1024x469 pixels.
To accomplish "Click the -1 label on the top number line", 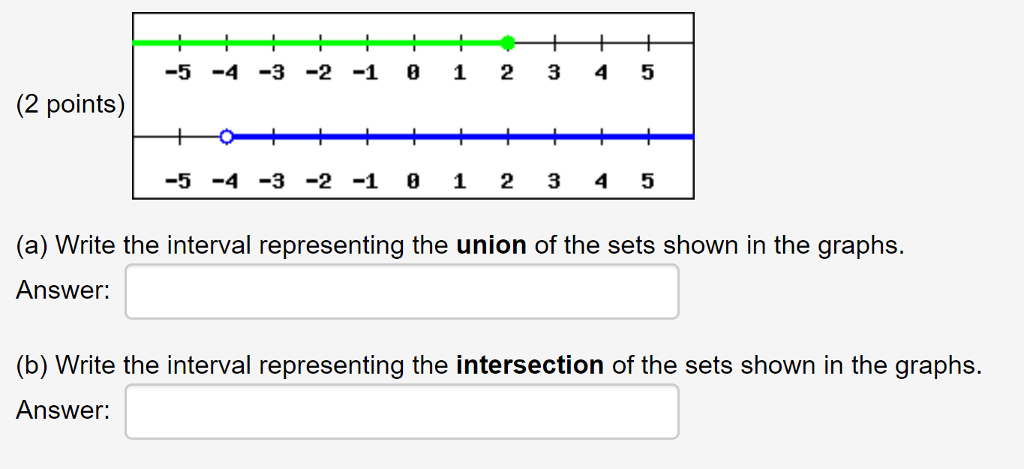I will (x=365, y=73).
